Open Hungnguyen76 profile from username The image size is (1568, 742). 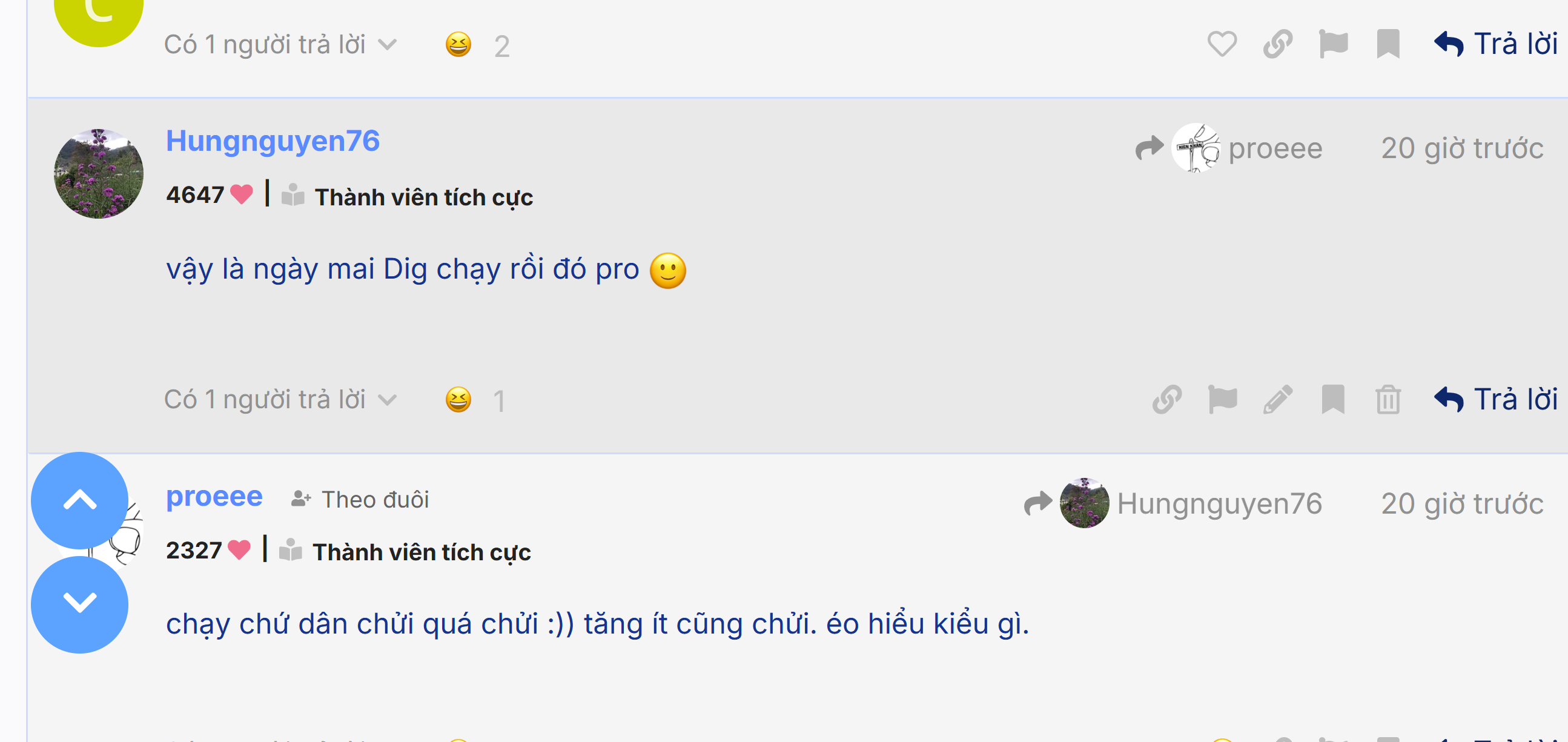coord(273,141)
